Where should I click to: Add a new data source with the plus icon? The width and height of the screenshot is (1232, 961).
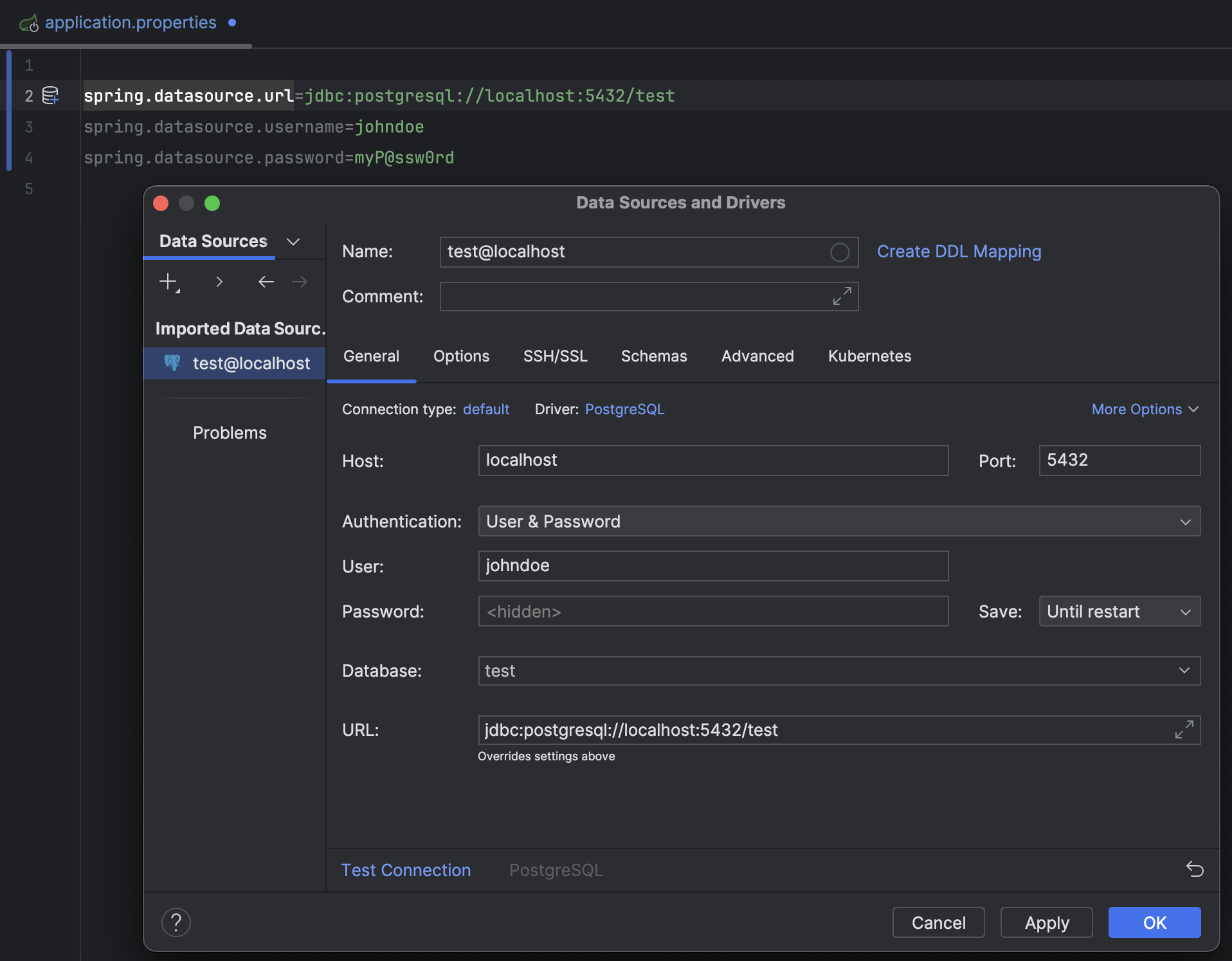pos(168,282)
